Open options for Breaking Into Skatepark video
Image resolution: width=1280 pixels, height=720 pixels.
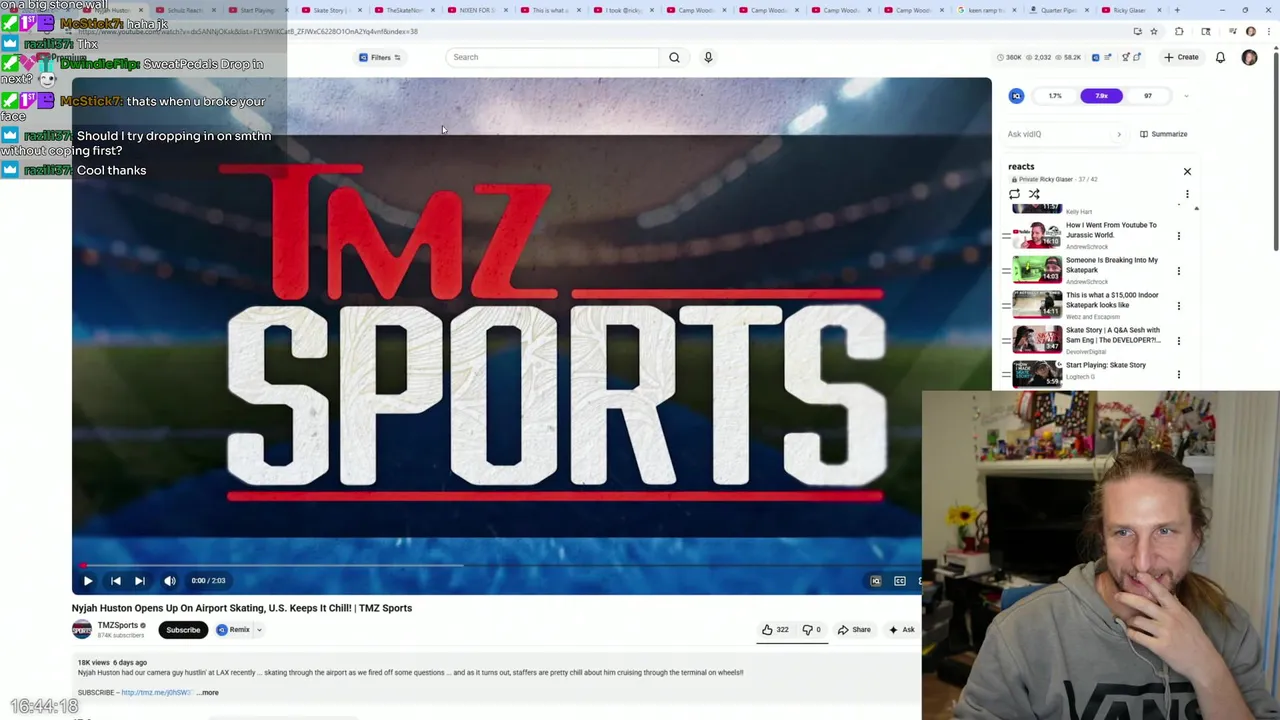[x=1179, y=271]
